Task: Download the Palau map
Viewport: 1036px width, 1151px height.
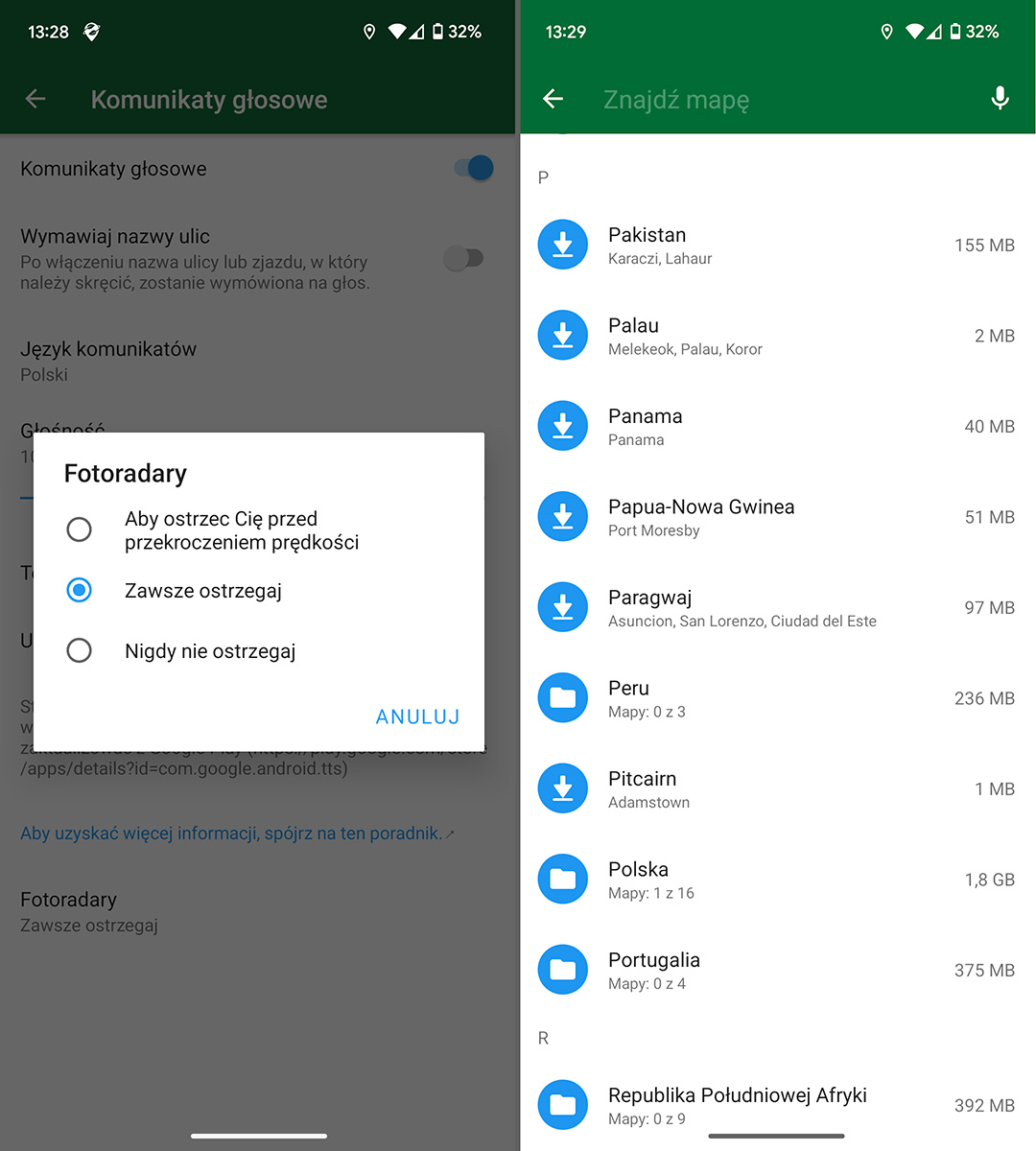Action: 563,336
